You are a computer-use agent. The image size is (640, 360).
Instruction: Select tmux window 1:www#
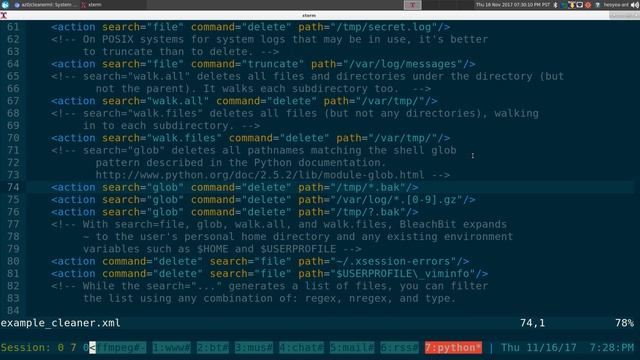[x=171, y=347]
